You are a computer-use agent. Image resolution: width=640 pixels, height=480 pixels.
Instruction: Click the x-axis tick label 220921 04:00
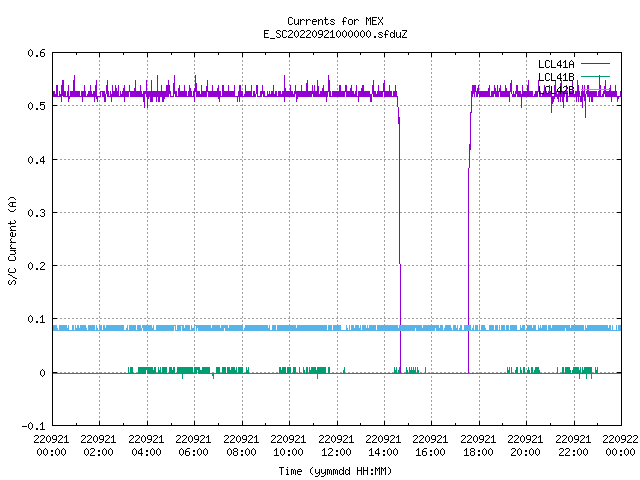(x=146, y=446)
